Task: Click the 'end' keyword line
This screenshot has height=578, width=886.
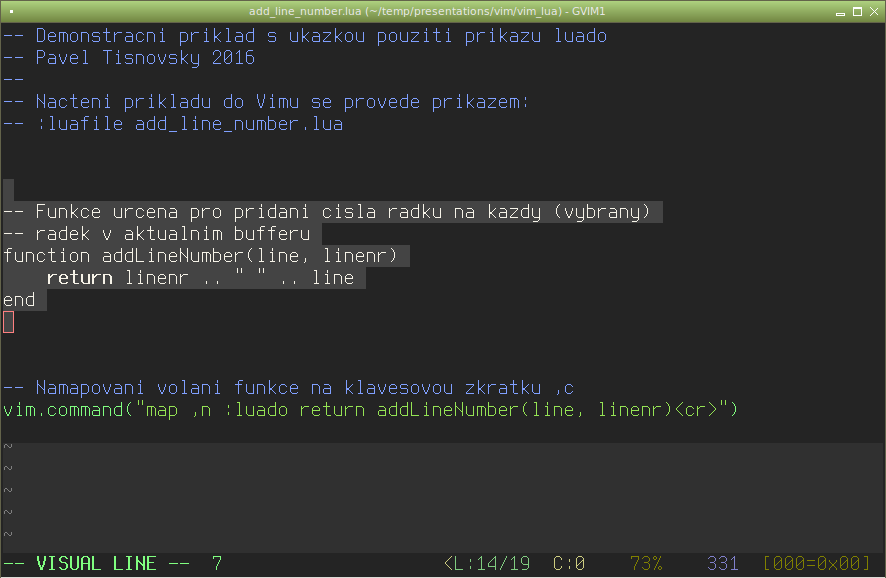Action: pos(19,301)
